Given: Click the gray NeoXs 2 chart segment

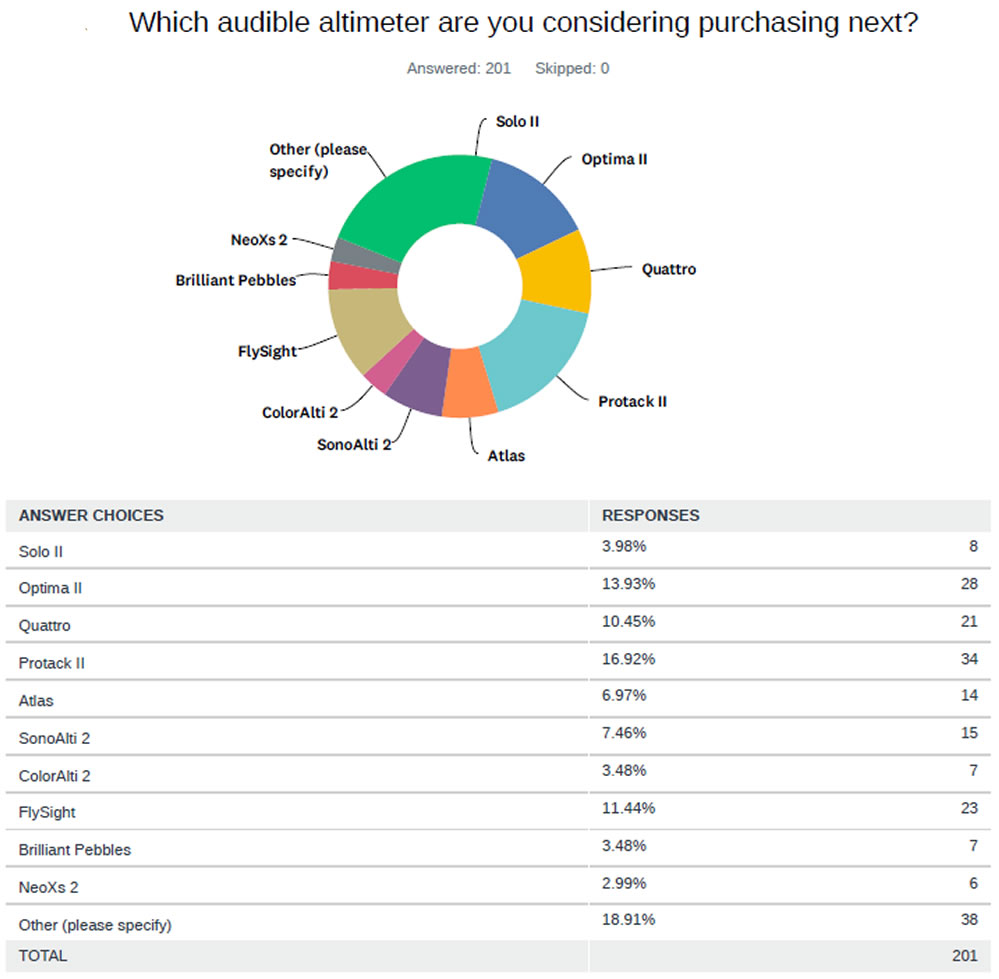Looking at the screenshot, I should coord(366,255).
